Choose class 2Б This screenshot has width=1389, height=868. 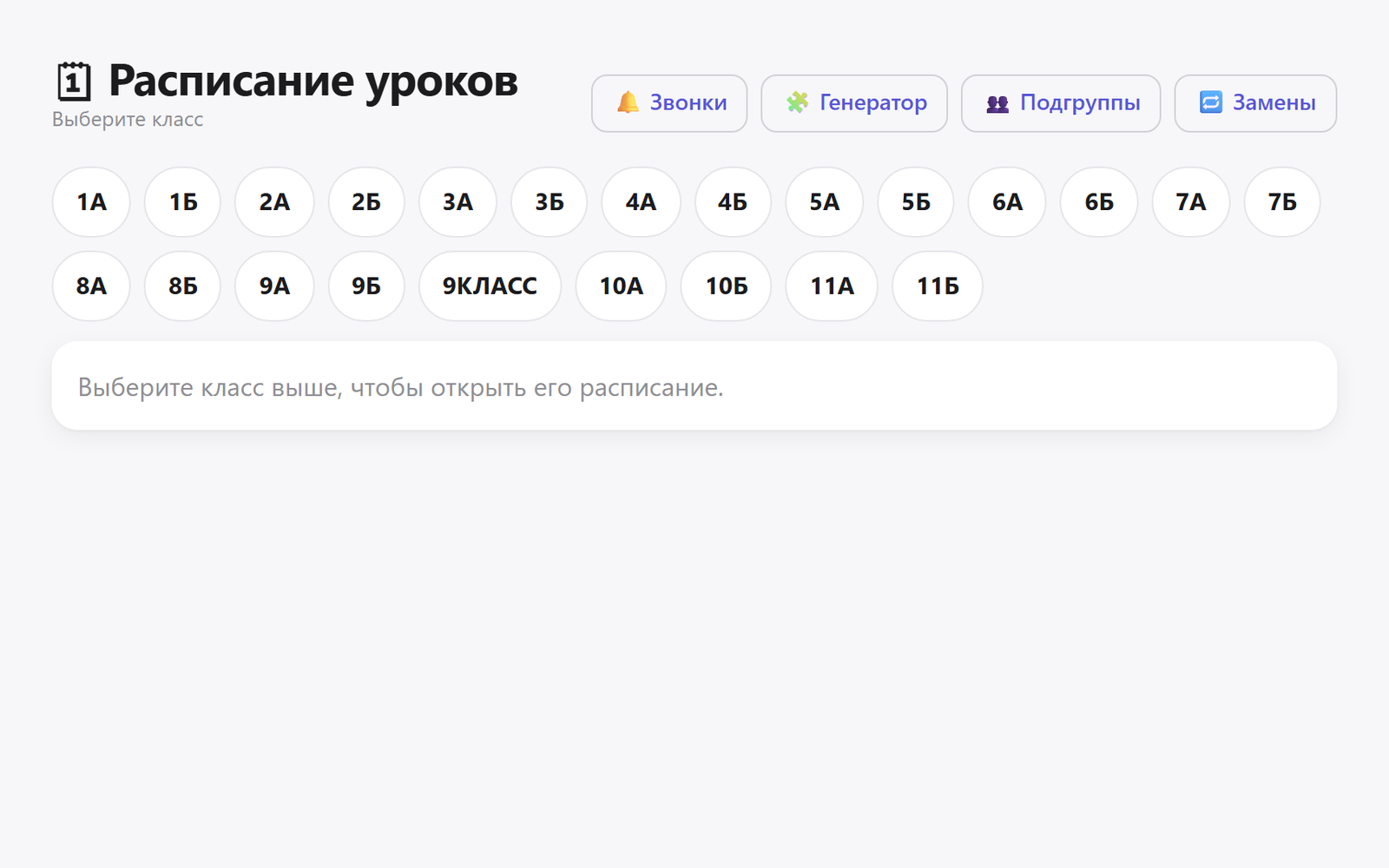pyautogui.click(x=366, y=202)
